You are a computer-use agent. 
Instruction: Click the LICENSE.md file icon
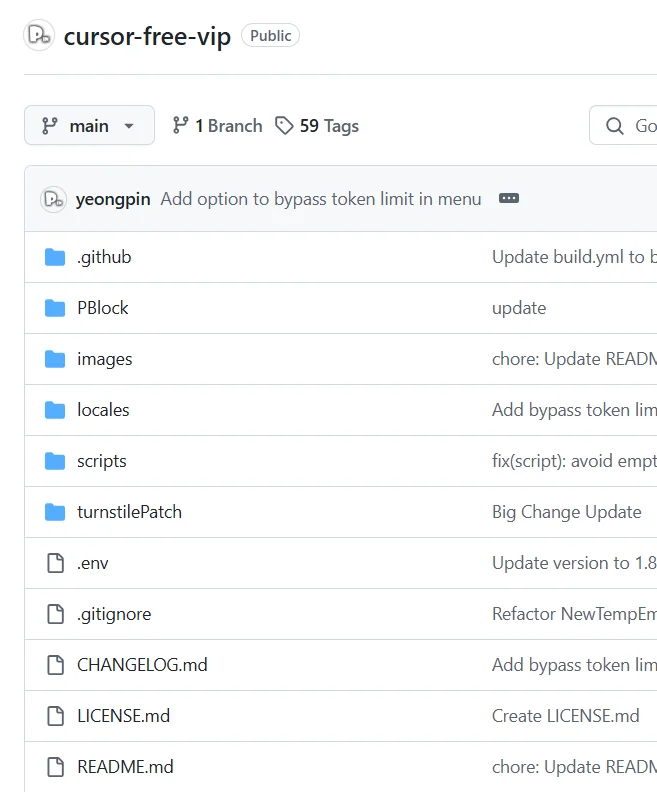click(56, 716)
